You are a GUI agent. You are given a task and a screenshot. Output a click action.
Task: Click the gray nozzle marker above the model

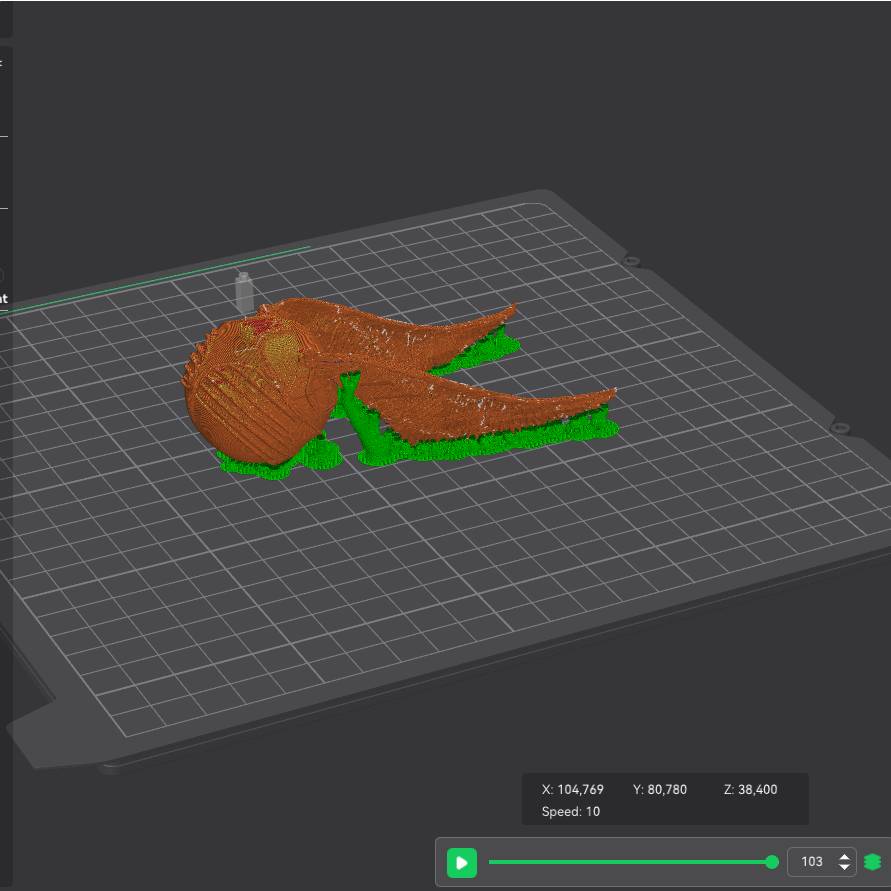[x=242, y=293]
